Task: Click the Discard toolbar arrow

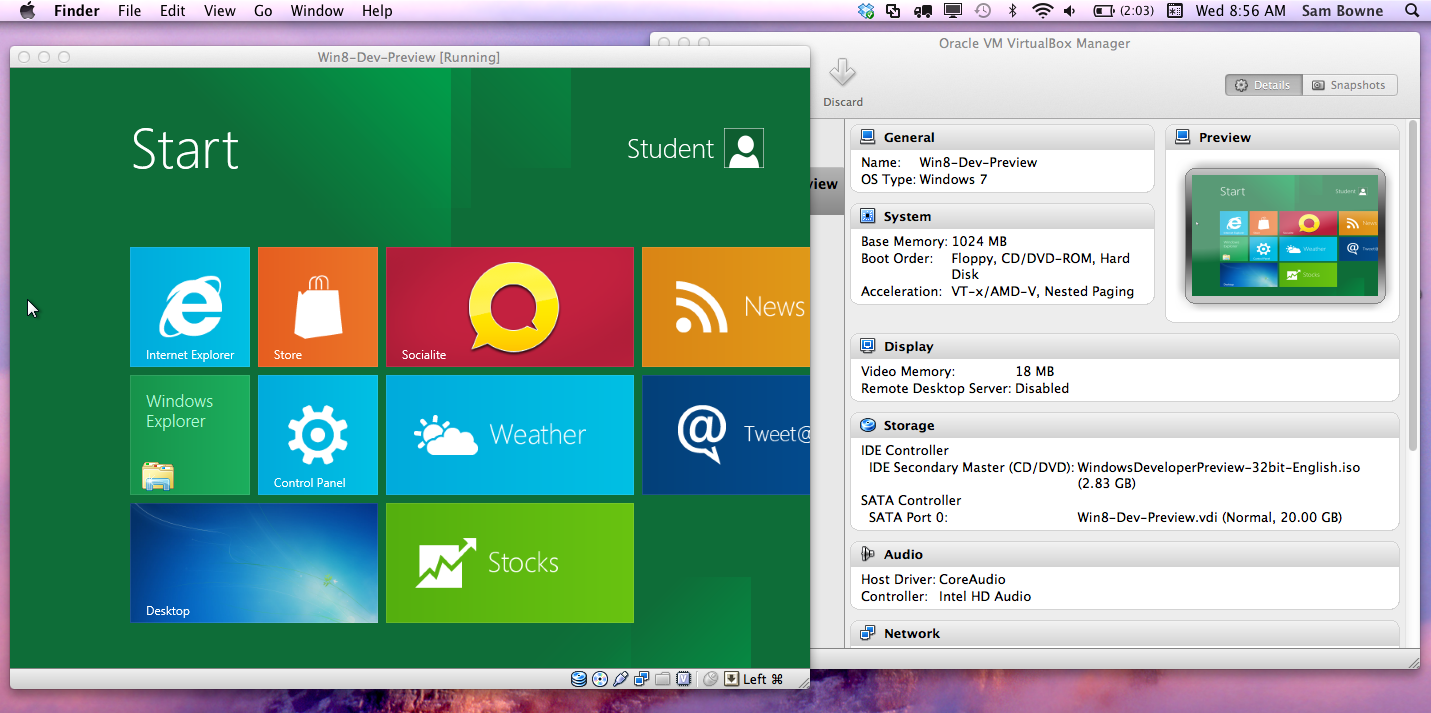Action: (x=842, y=73)
